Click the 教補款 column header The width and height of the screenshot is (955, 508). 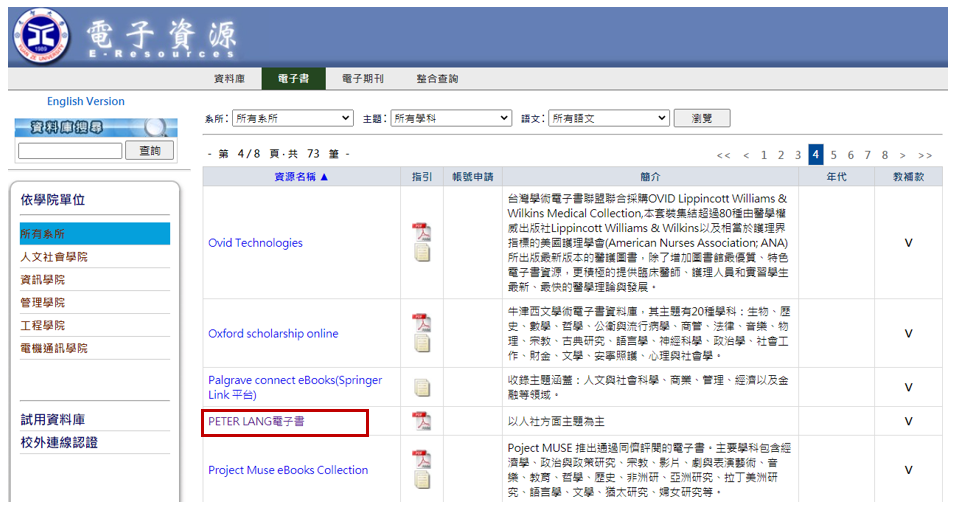tap(908, 177)
